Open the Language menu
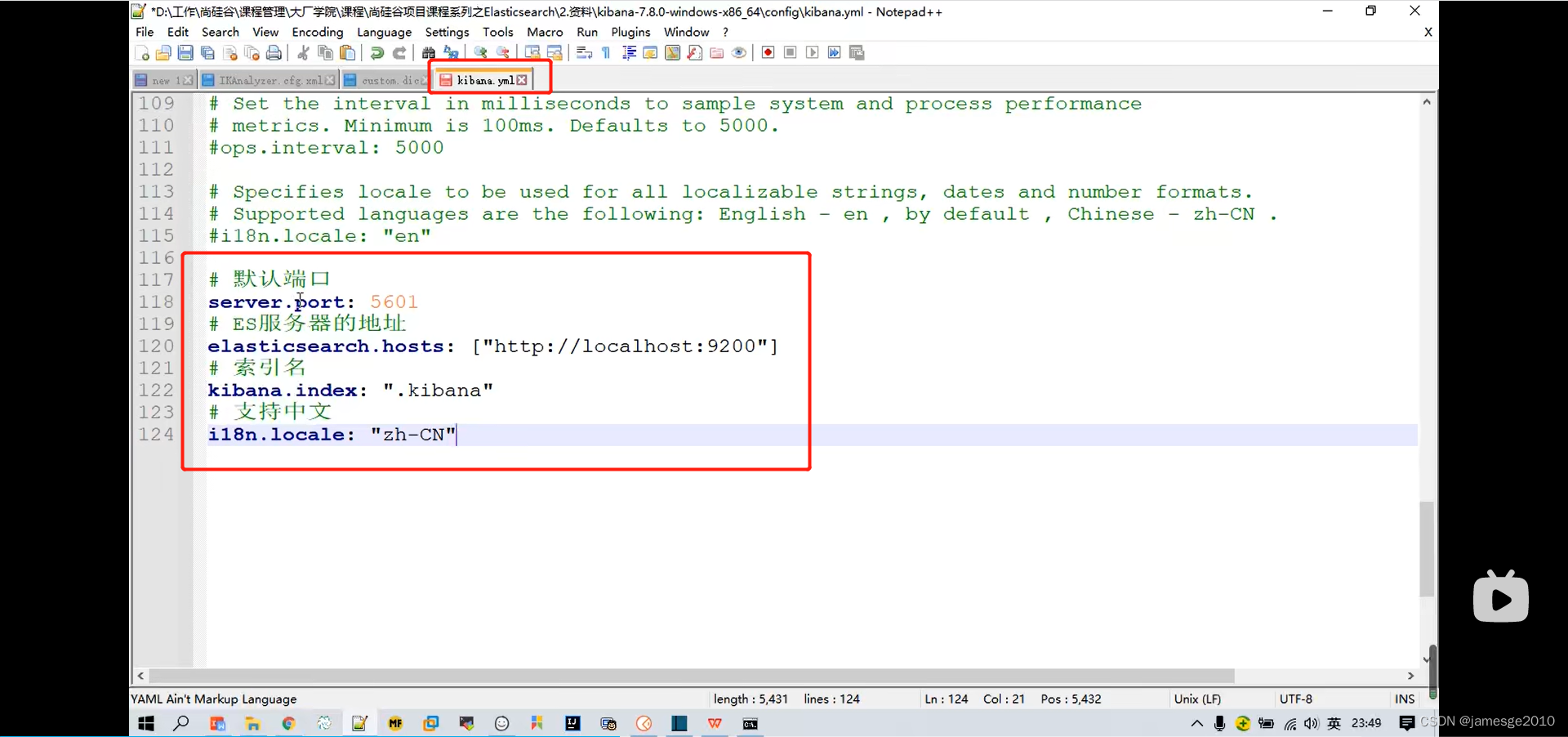This screenshot has width=1568, height=737. click(384, 32)
